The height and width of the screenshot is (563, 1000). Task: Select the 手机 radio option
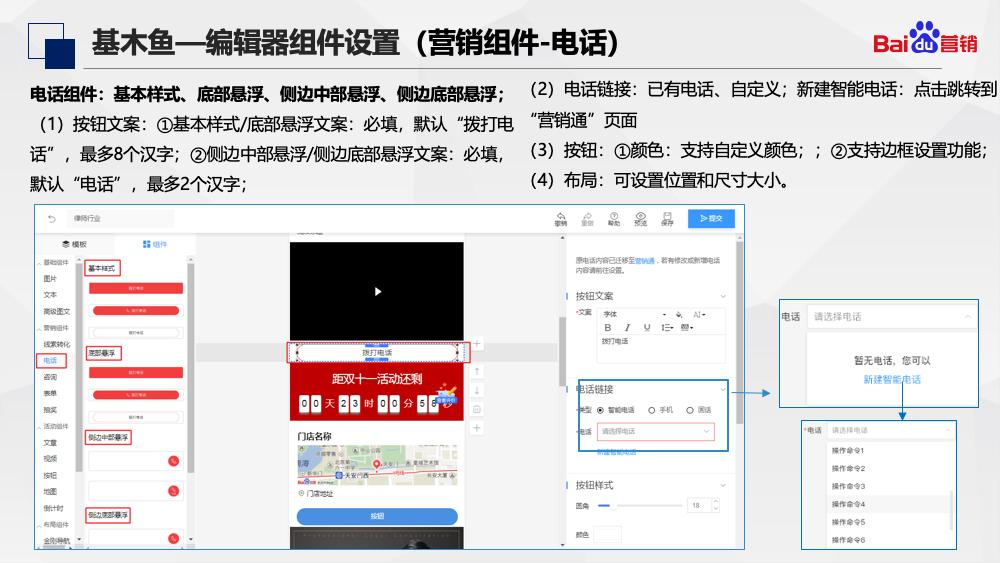(x=652, y=410)
